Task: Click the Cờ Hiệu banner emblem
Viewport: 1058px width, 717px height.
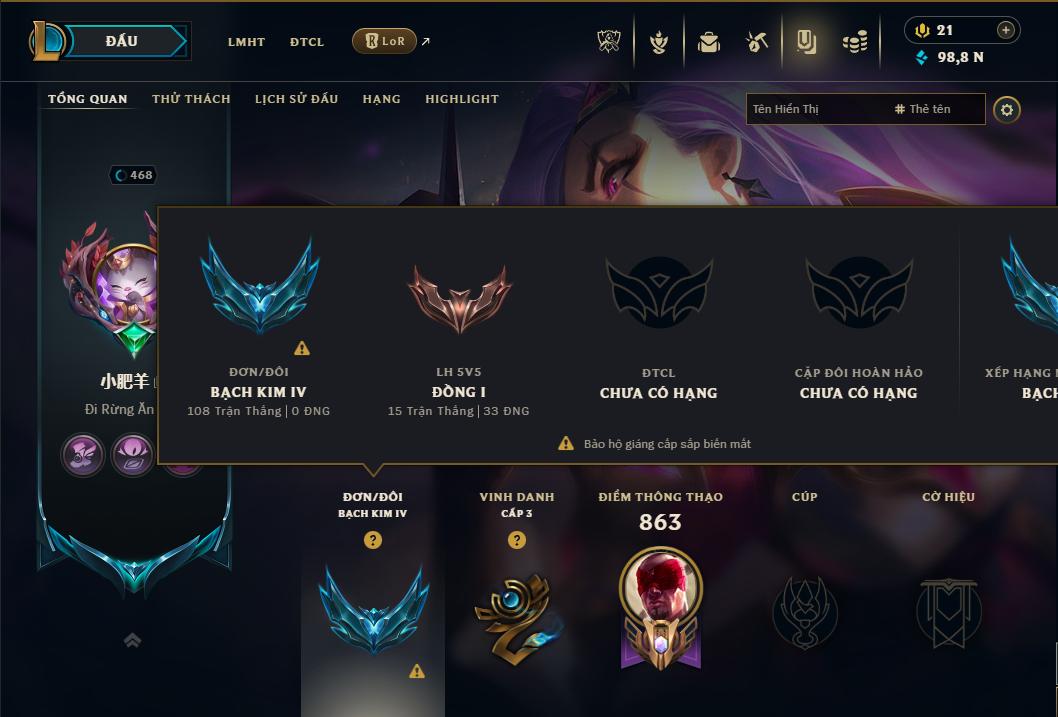Action: (948, 612)
